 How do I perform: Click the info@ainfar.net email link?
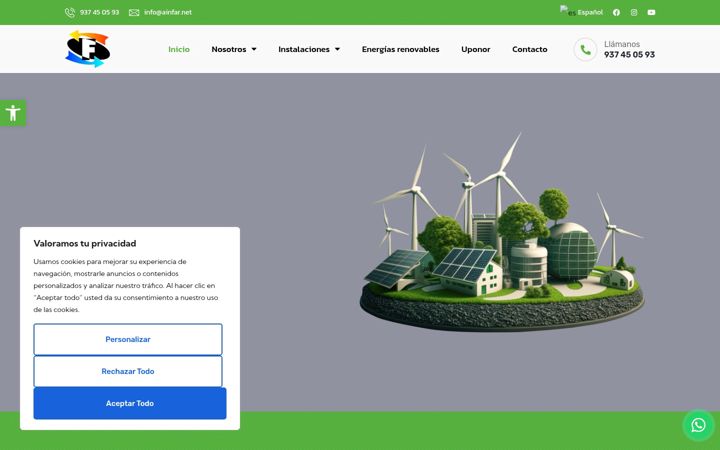point(168,12)
